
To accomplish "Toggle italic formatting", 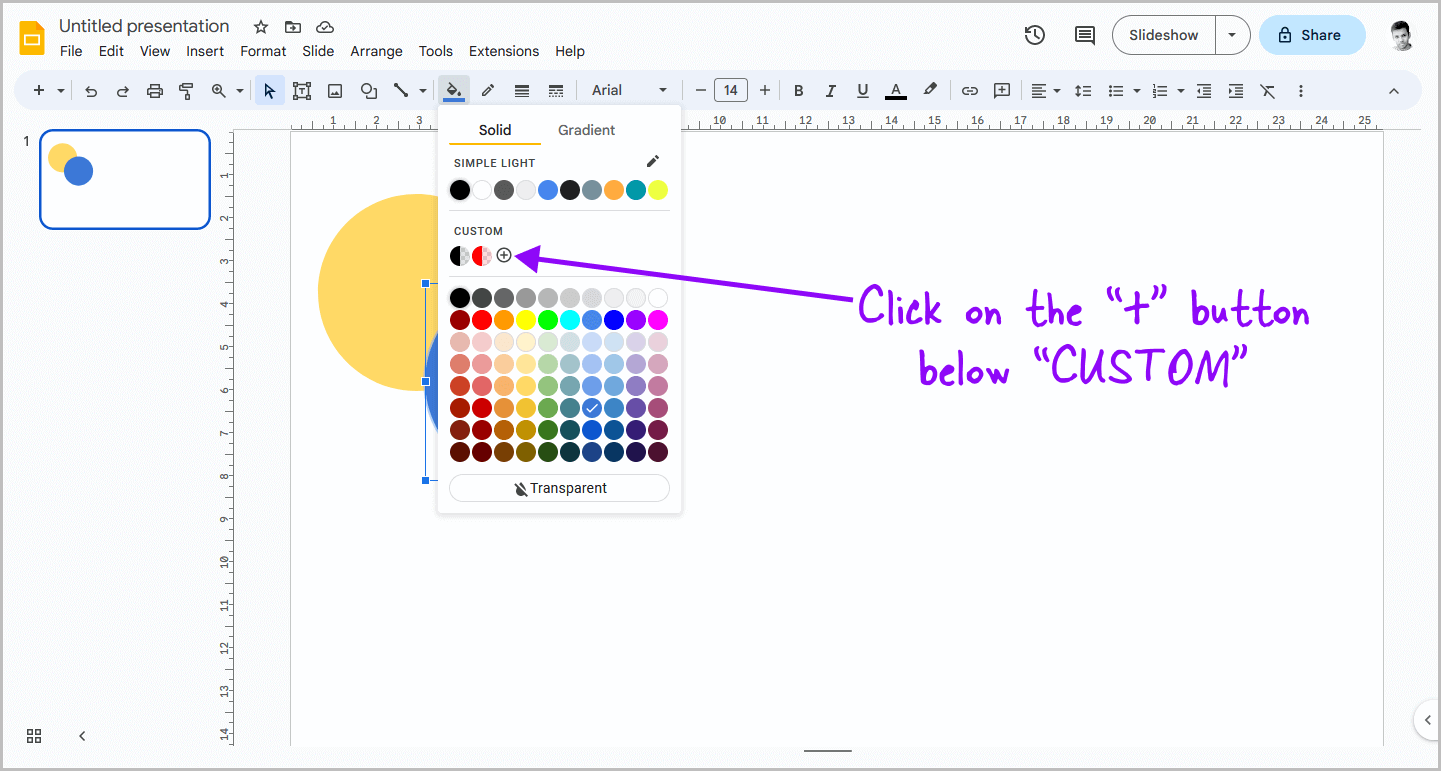I will click(831, 90).
